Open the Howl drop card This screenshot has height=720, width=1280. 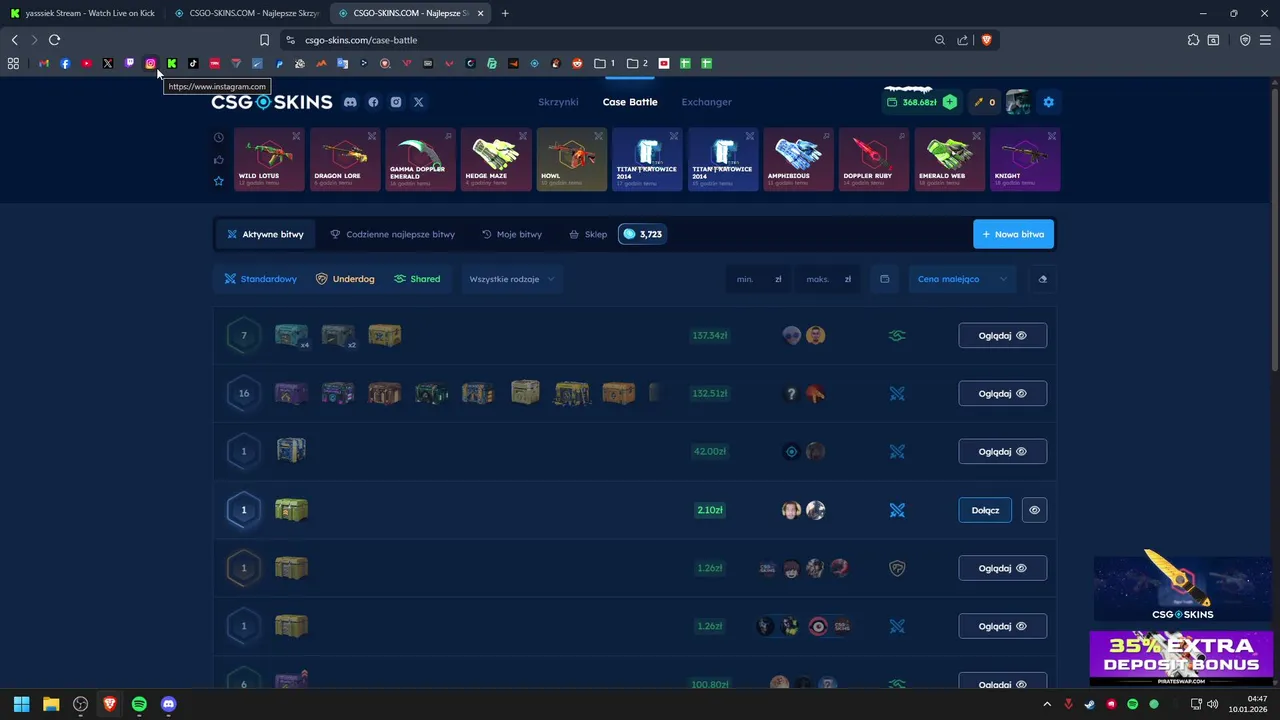pos(572,159)
